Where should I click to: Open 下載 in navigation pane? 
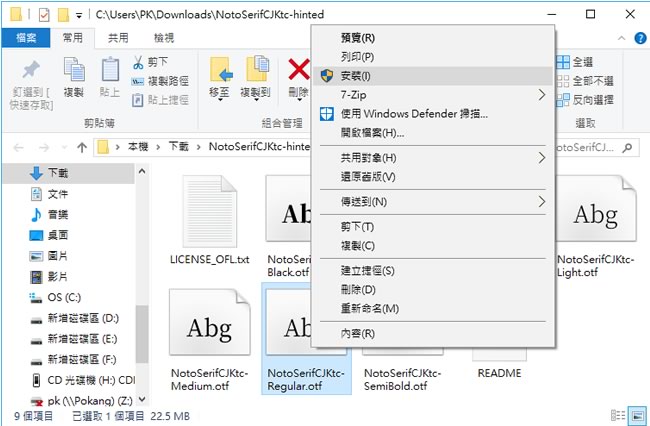pos(69,173)
